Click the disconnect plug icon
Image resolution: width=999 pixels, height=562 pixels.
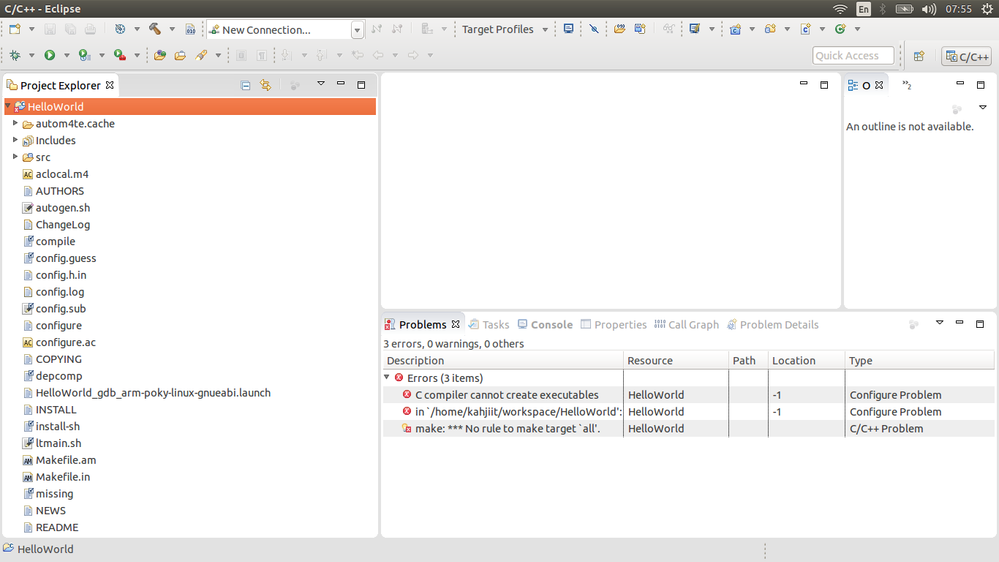tap(594, 29)
